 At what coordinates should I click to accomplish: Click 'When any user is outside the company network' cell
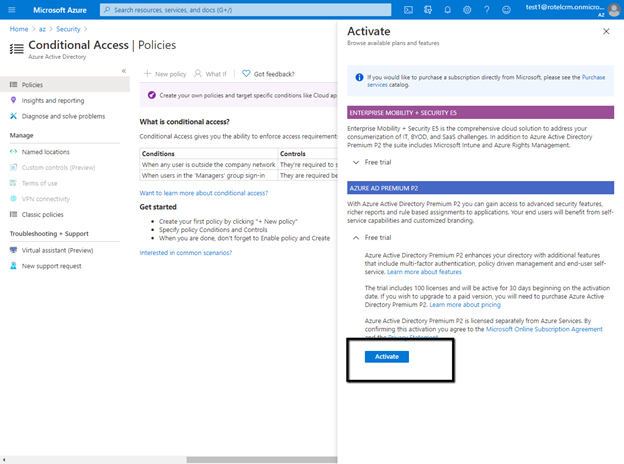coord(209,165)
